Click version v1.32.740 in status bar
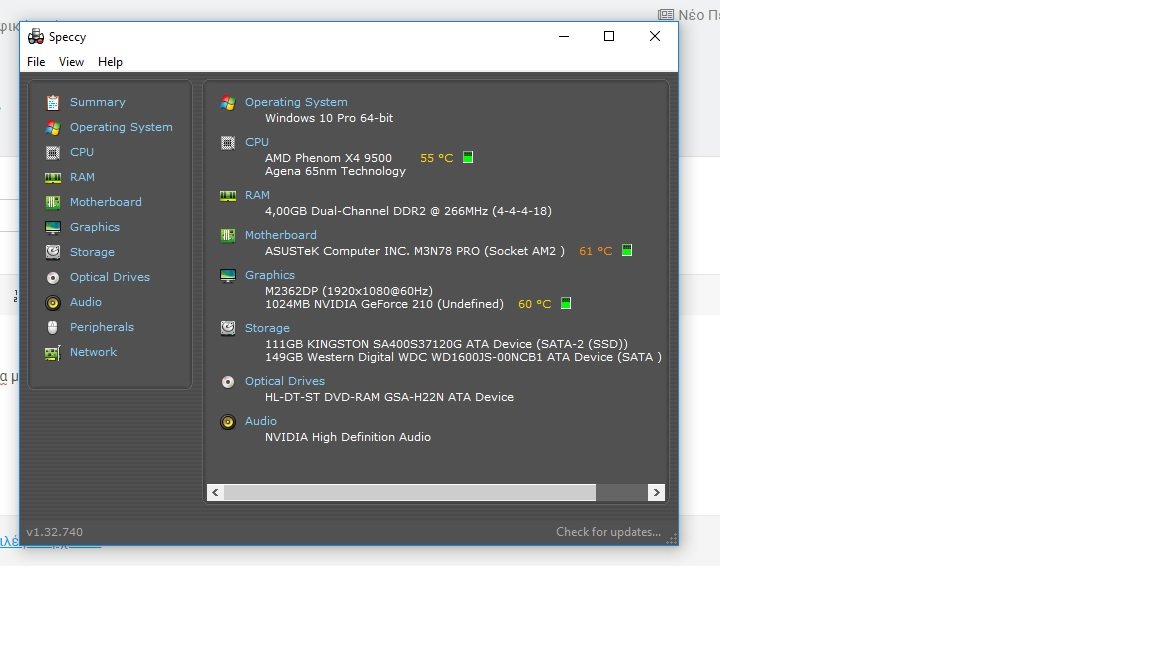This screenshot has width=1152, height=648. pos(54,532)
